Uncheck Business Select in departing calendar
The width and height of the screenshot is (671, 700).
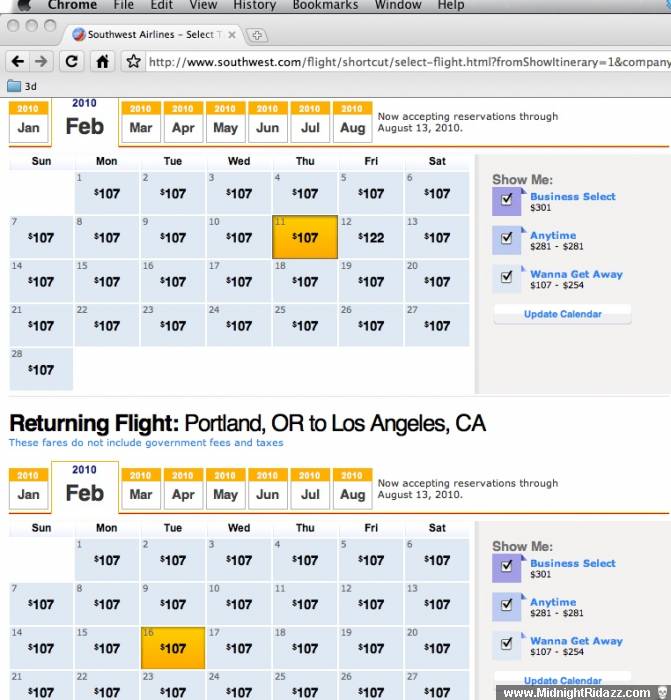(506, 199)
